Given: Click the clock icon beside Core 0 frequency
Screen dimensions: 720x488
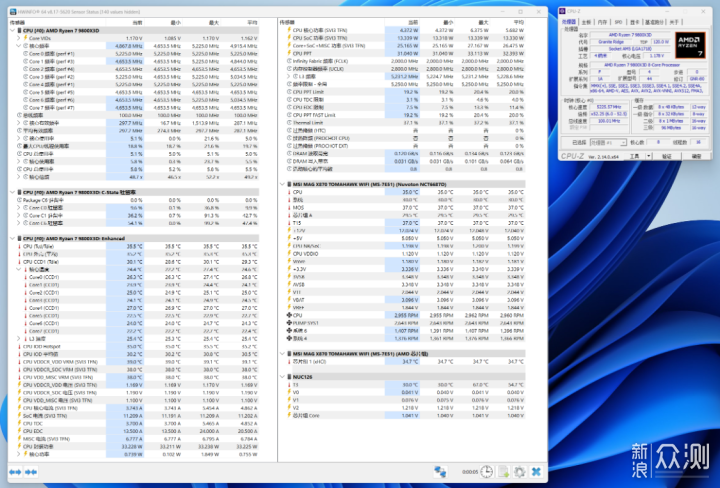Looking at the screenshot, I should point(26,54).
